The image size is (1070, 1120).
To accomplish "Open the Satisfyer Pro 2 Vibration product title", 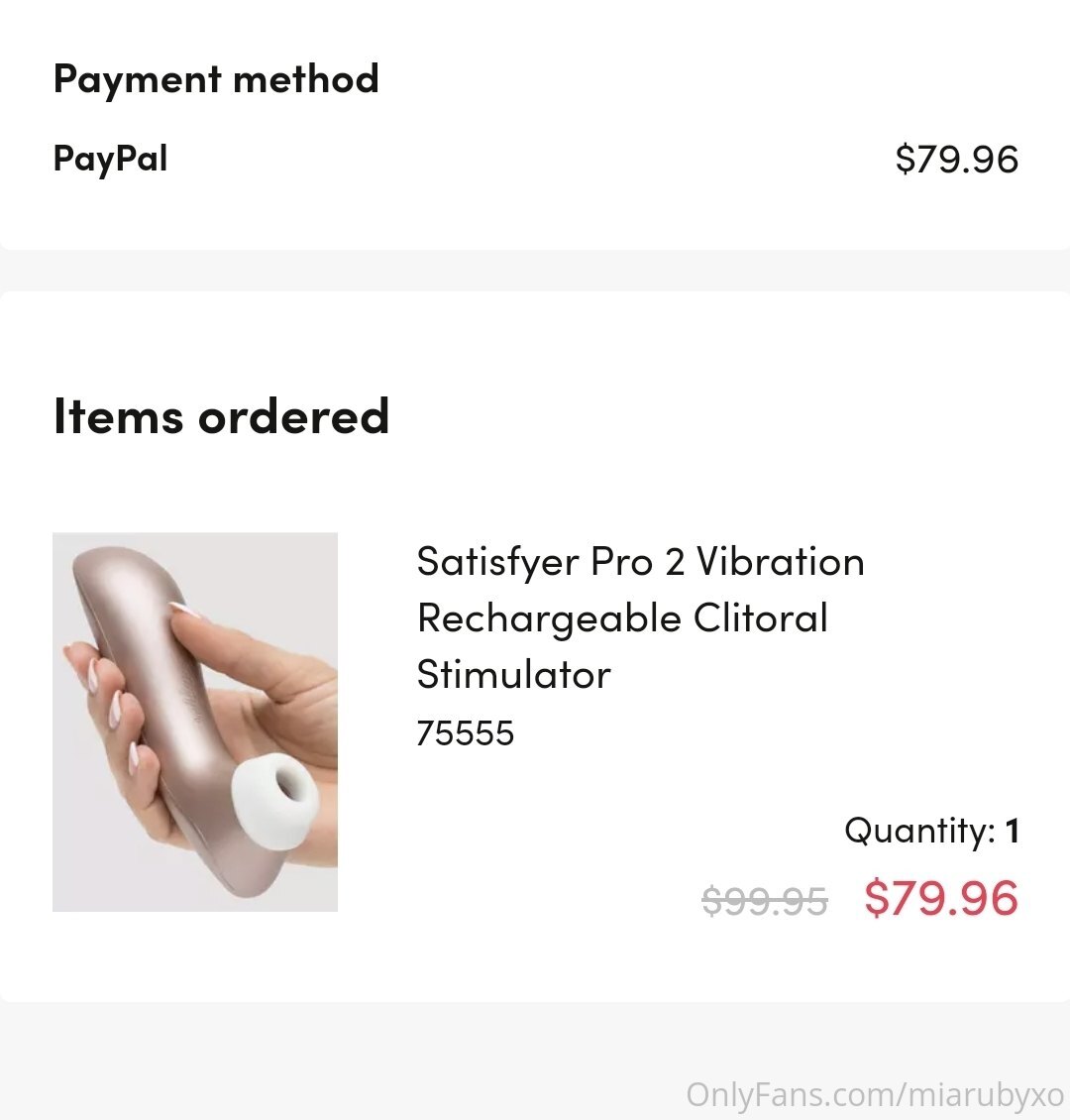I will pyautogui.click(x=640, y=617).
